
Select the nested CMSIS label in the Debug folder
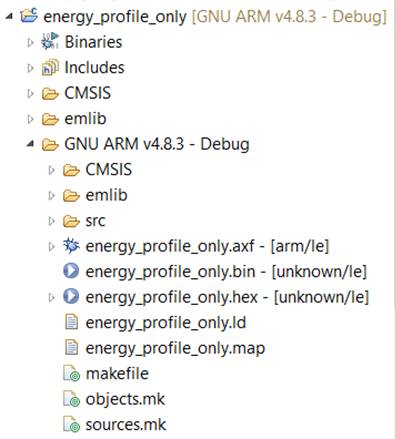[x=109, y=170]
